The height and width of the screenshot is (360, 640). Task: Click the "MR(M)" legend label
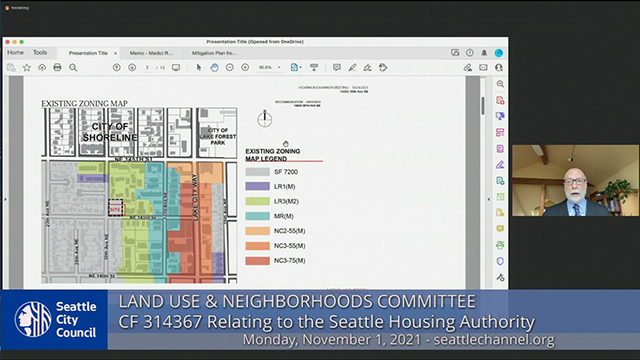click(284, 216)
